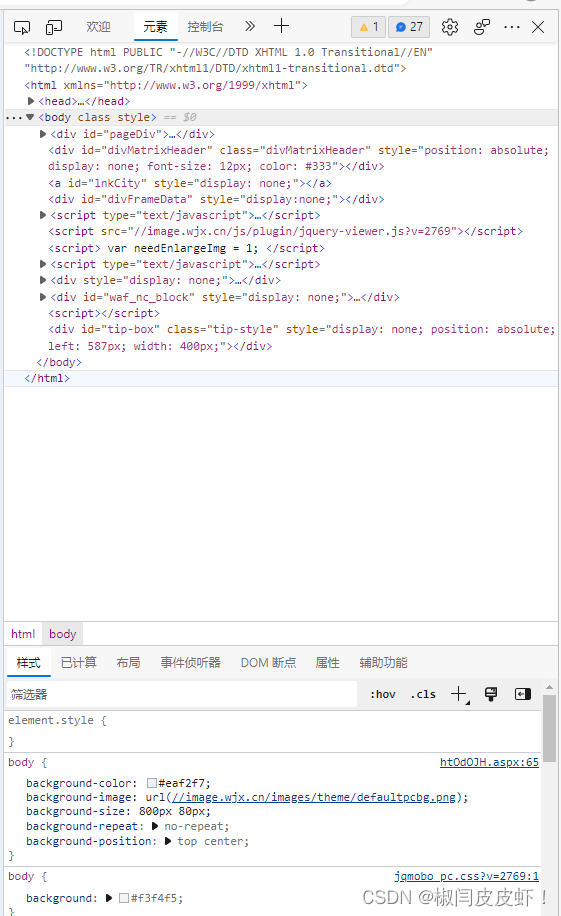This screenshot has height=916, width=561.
Task: Switch to the 元素 tab
Action: [x=155, y=27]
